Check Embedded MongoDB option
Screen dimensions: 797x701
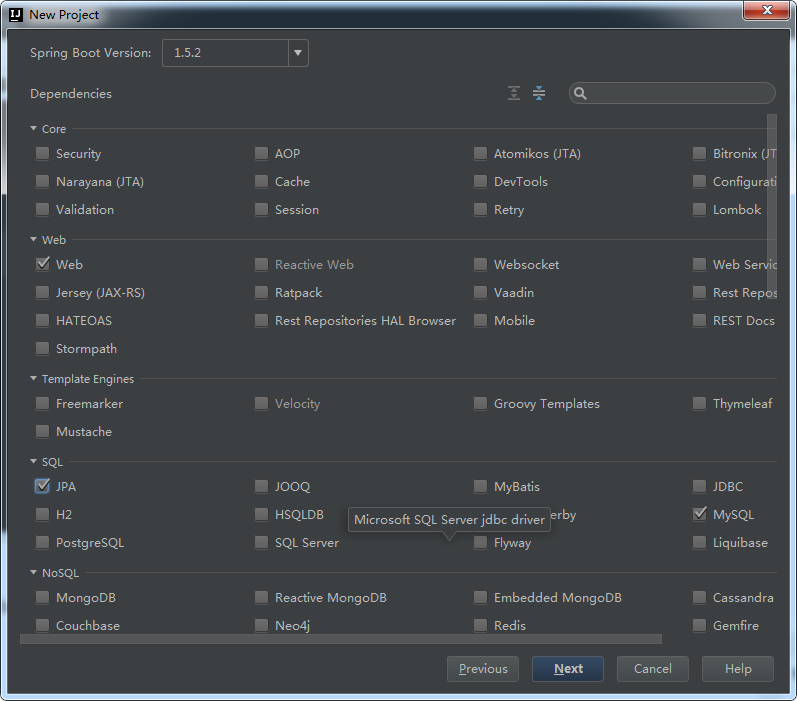tap(480, 597)
